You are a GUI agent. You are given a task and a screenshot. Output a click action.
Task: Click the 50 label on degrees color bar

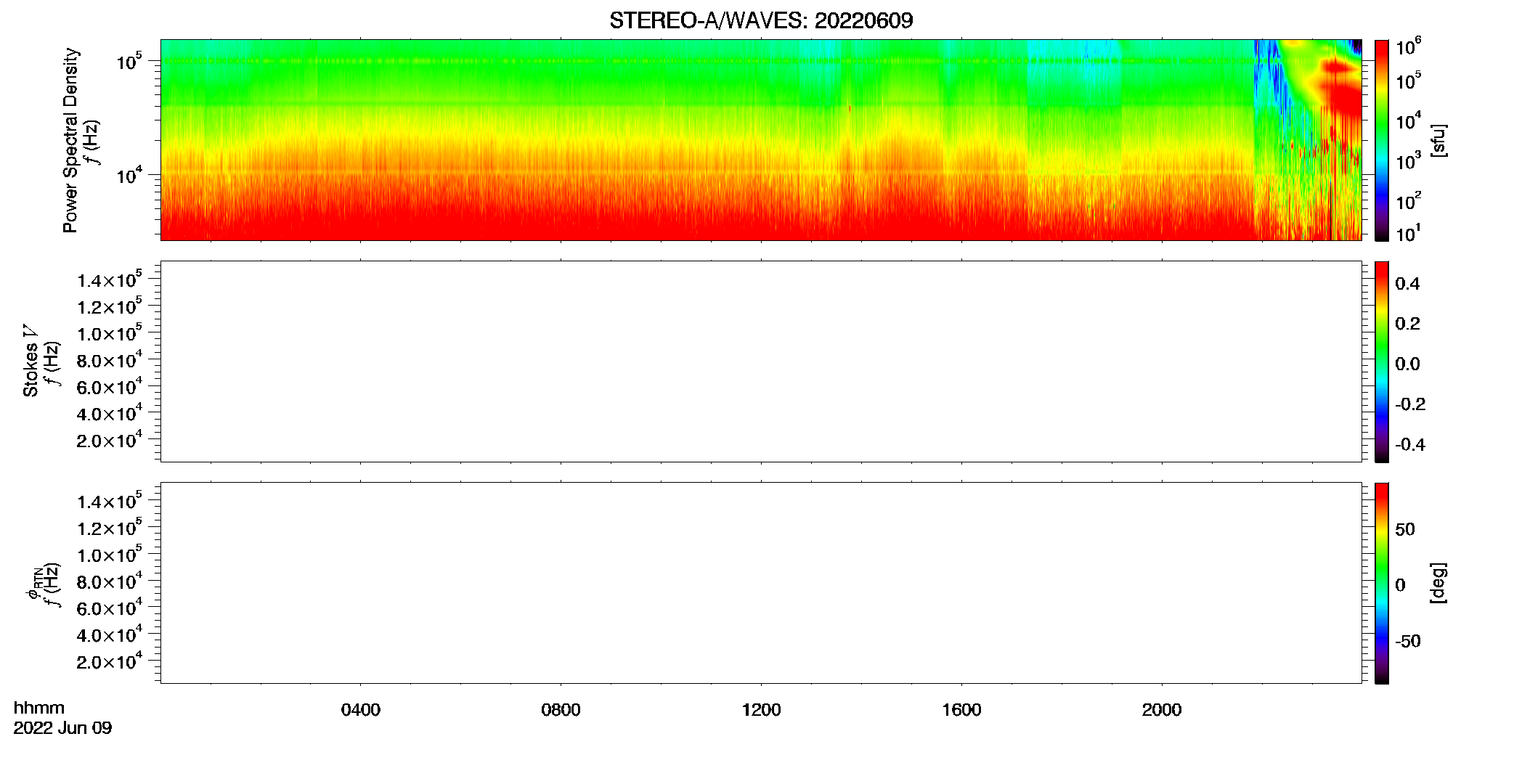point(1405,529)
